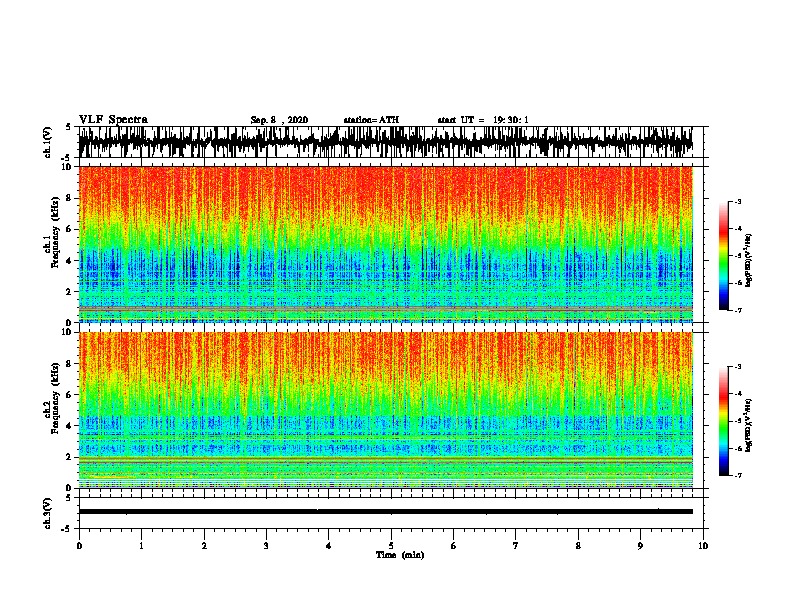
Task: Click the '-7' label on ch.2 color bar
Action: [x=737, y=476]
